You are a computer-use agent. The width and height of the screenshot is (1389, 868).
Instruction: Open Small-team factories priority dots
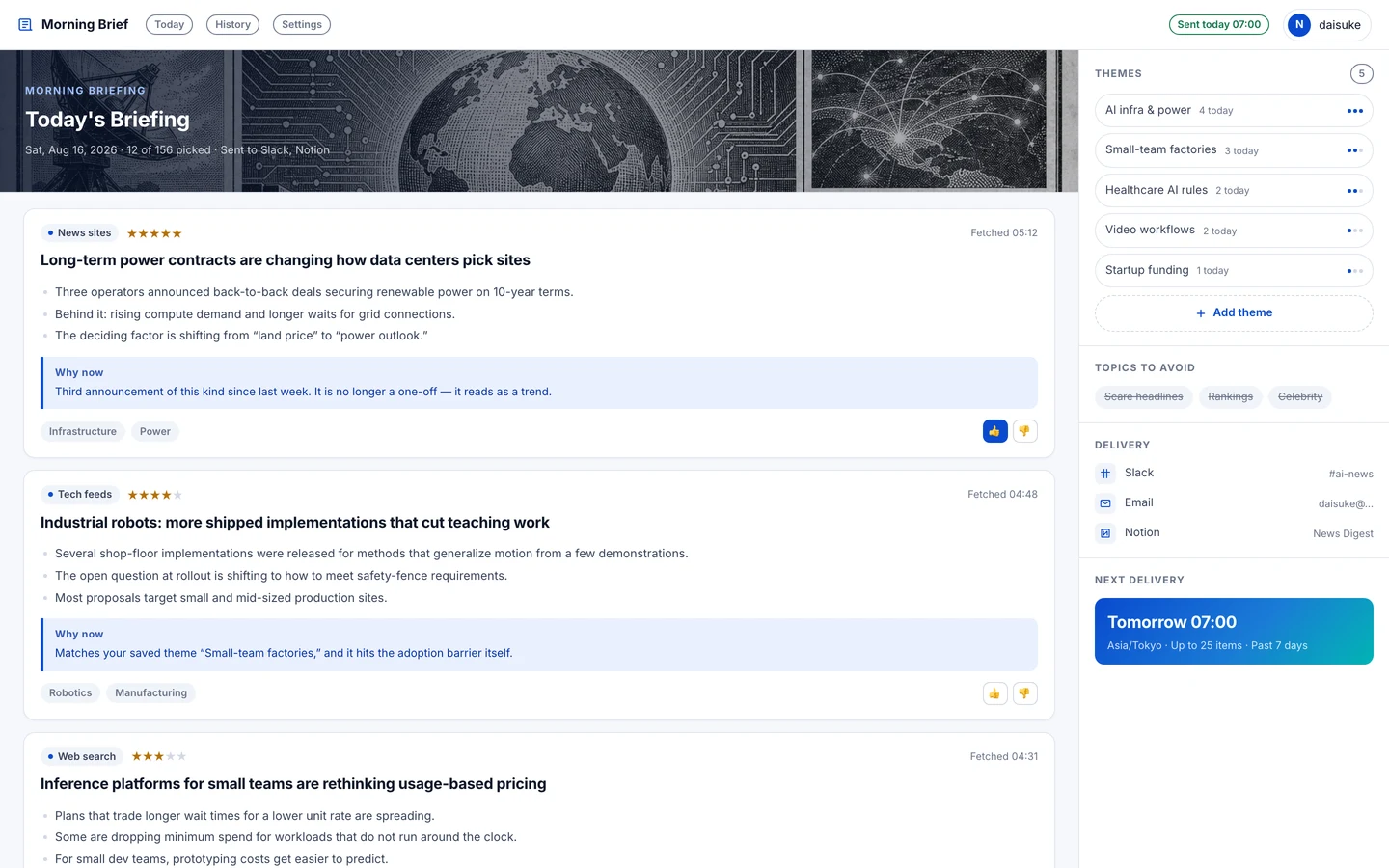(1355, 150)
